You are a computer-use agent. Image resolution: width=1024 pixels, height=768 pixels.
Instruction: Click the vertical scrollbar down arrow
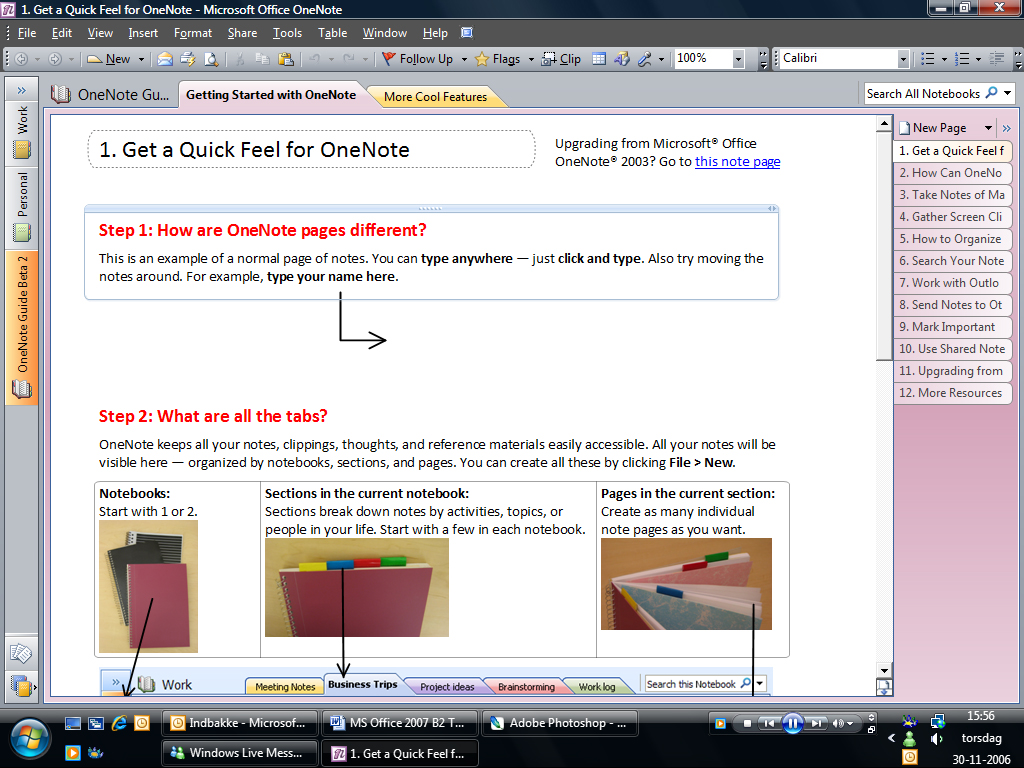tap(884, 669)
